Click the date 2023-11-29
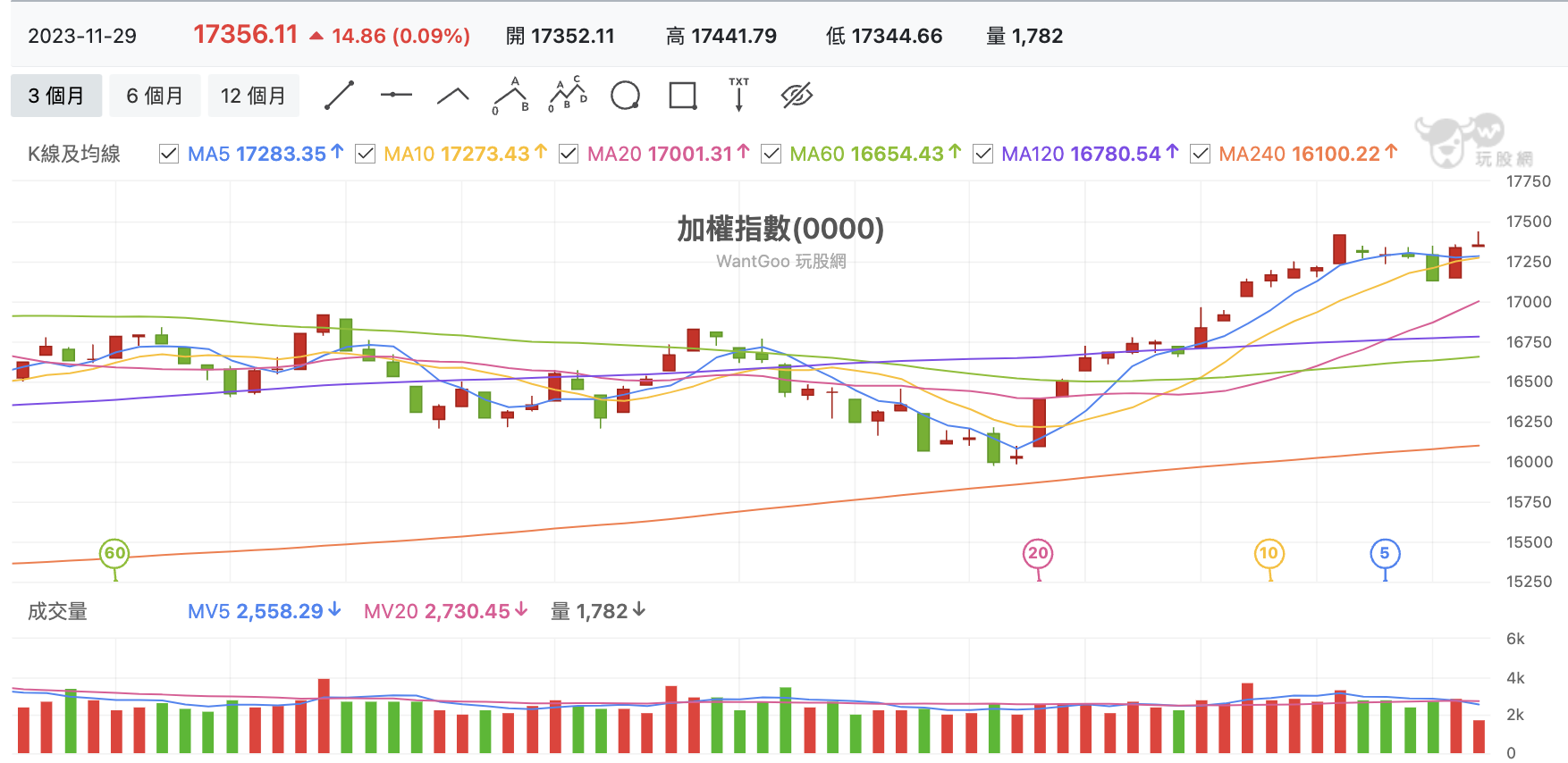The height and width of the screenshot is (763, 1568). [82, 36]
